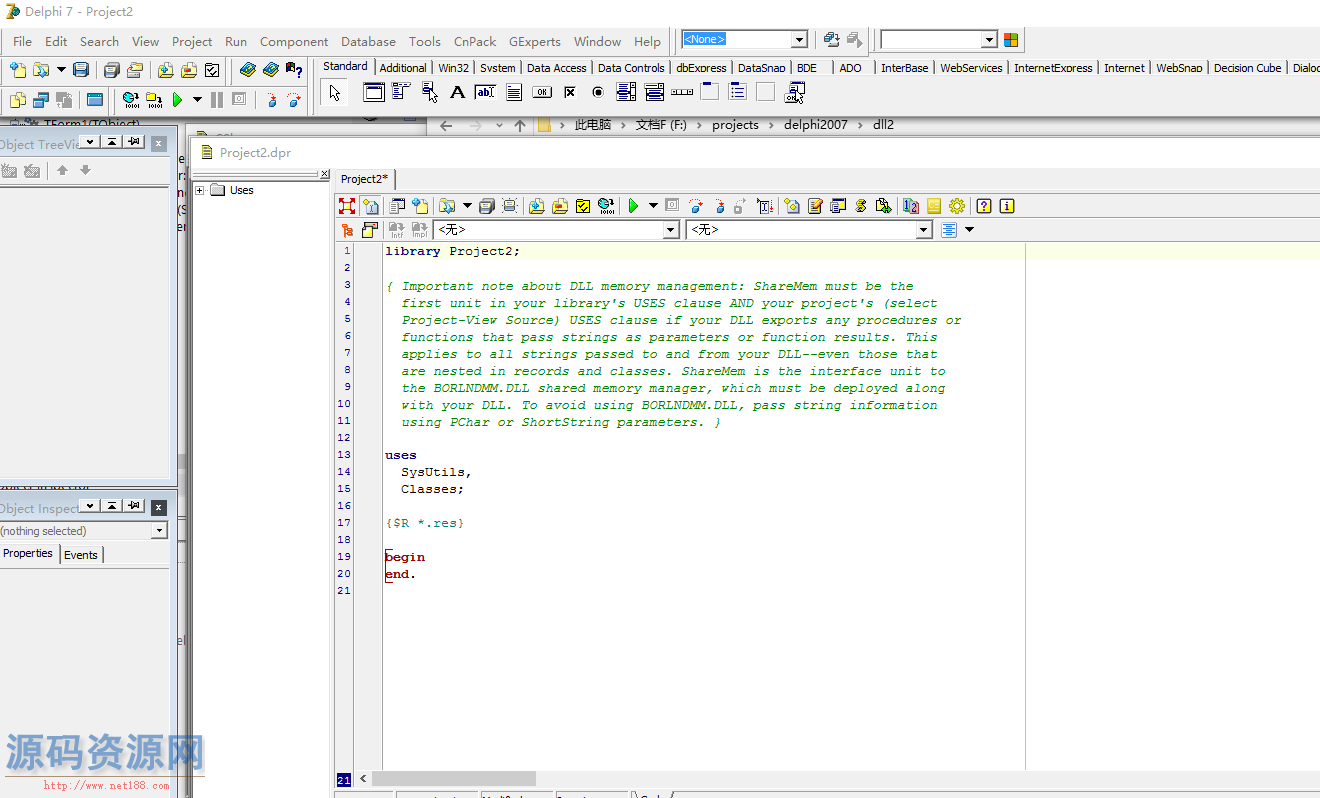
Task: Click the align-lines icon beside method dropdown
Action: (949, 230)
